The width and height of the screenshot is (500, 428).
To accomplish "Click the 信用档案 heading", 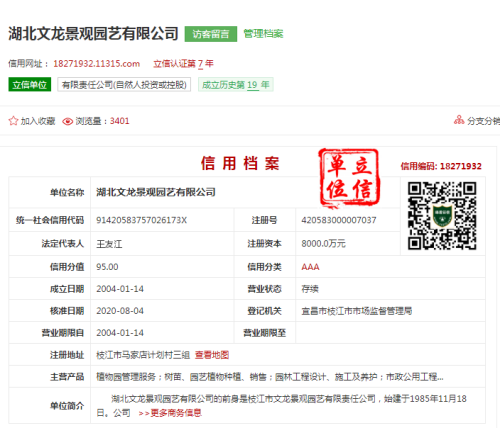I will click(240, 164).
